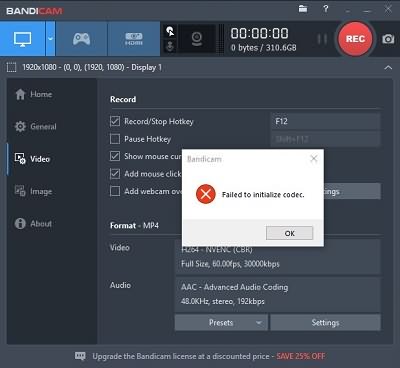Take a screenshot with camera icon
400x368 pixels.
[x=388, y=39]
